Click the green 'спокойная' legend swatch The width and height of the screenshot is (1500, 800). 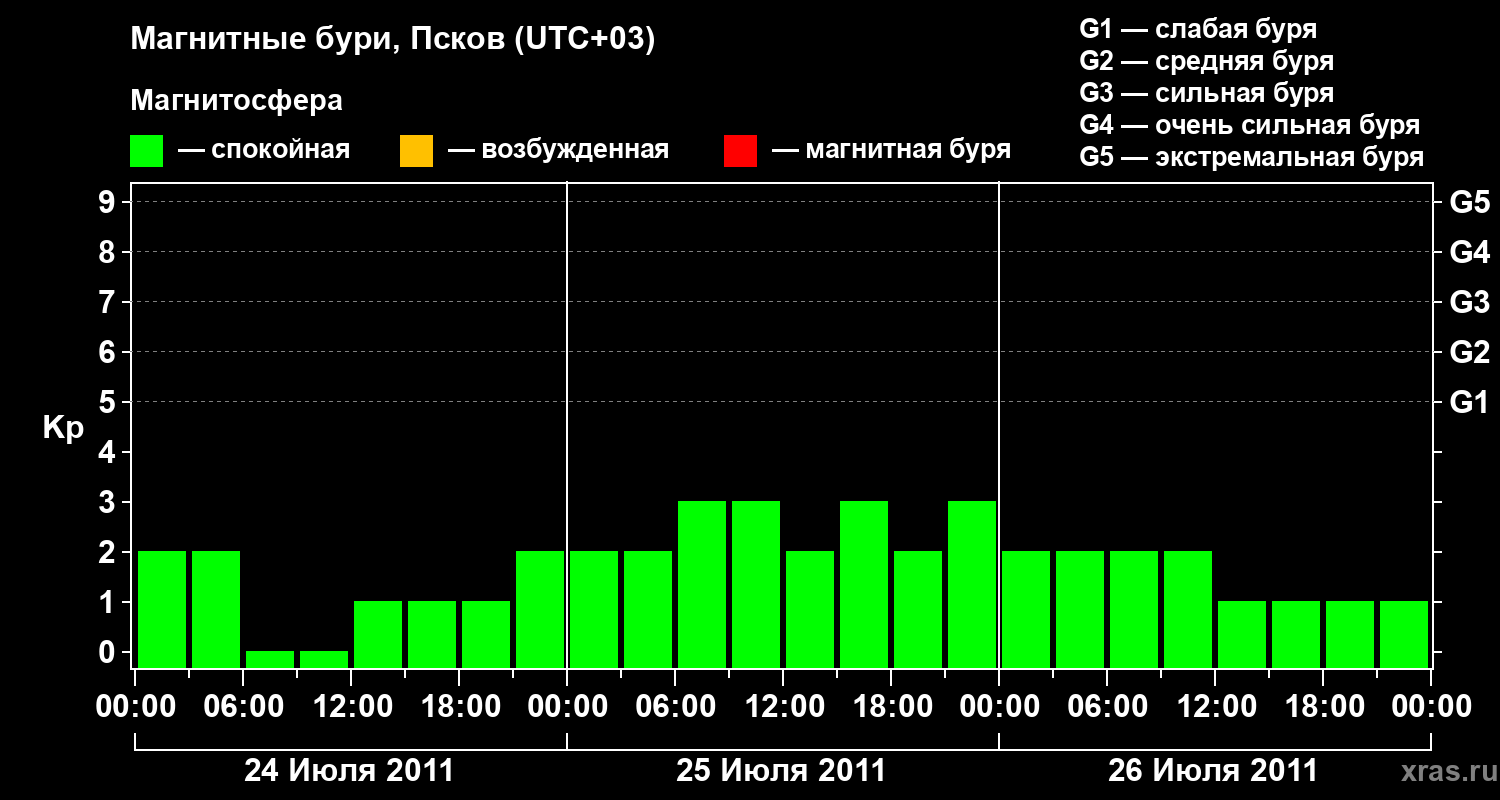(146, 151)
